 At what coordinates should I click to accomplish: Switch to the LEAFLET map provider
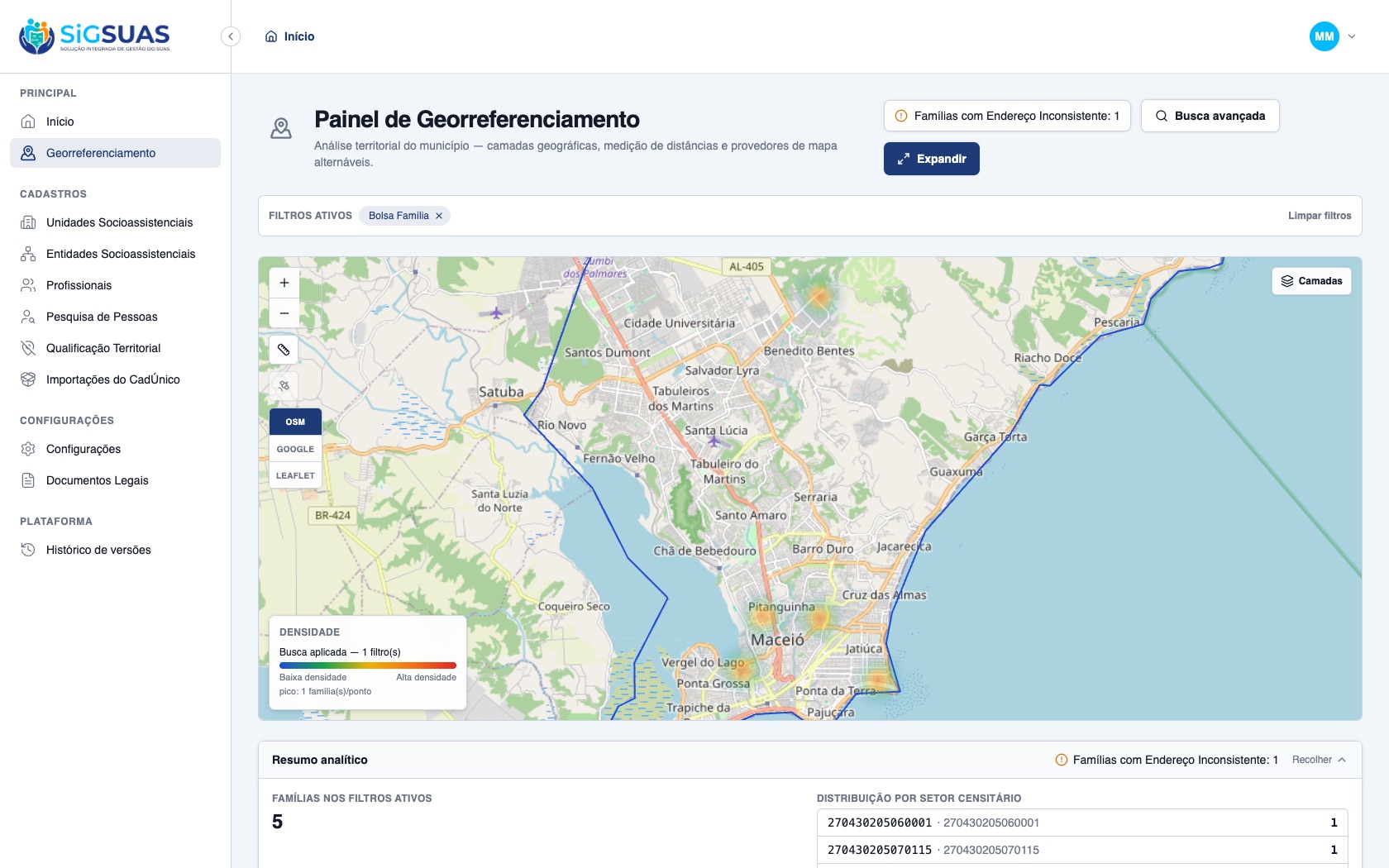coord(295,475)
